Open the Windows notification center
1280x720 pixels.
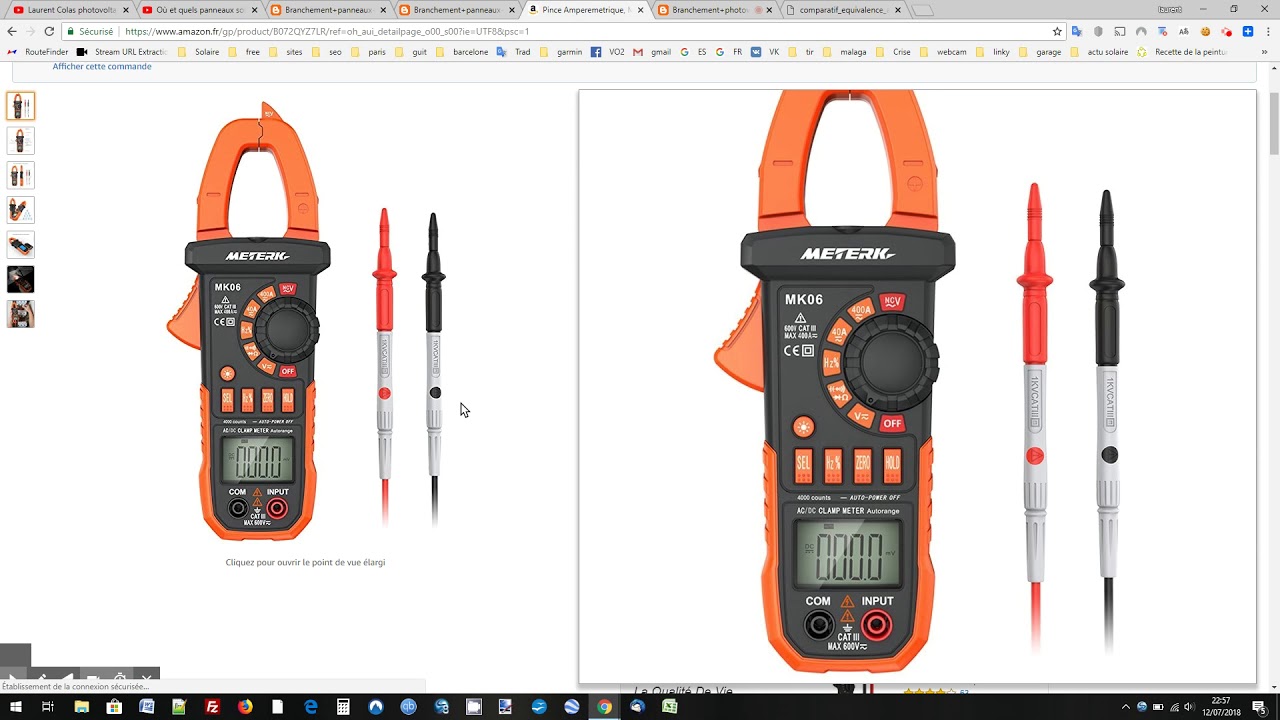tap(1259, 707)
